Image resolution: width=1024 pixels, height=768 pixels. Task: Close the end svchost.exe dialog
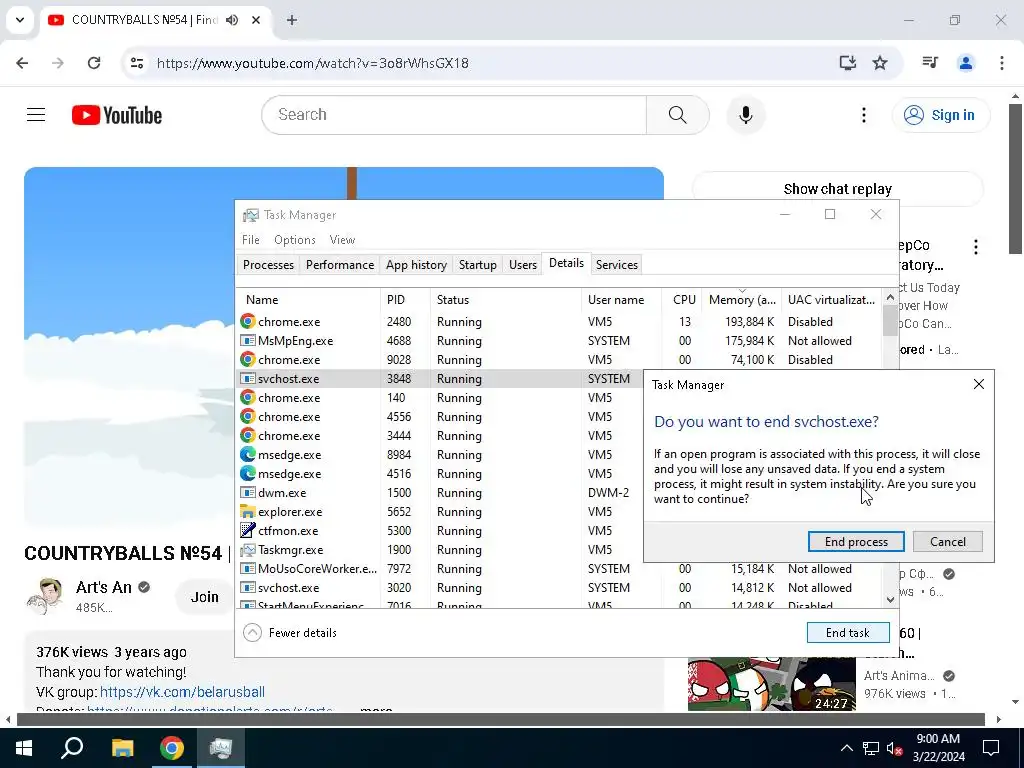978,384
